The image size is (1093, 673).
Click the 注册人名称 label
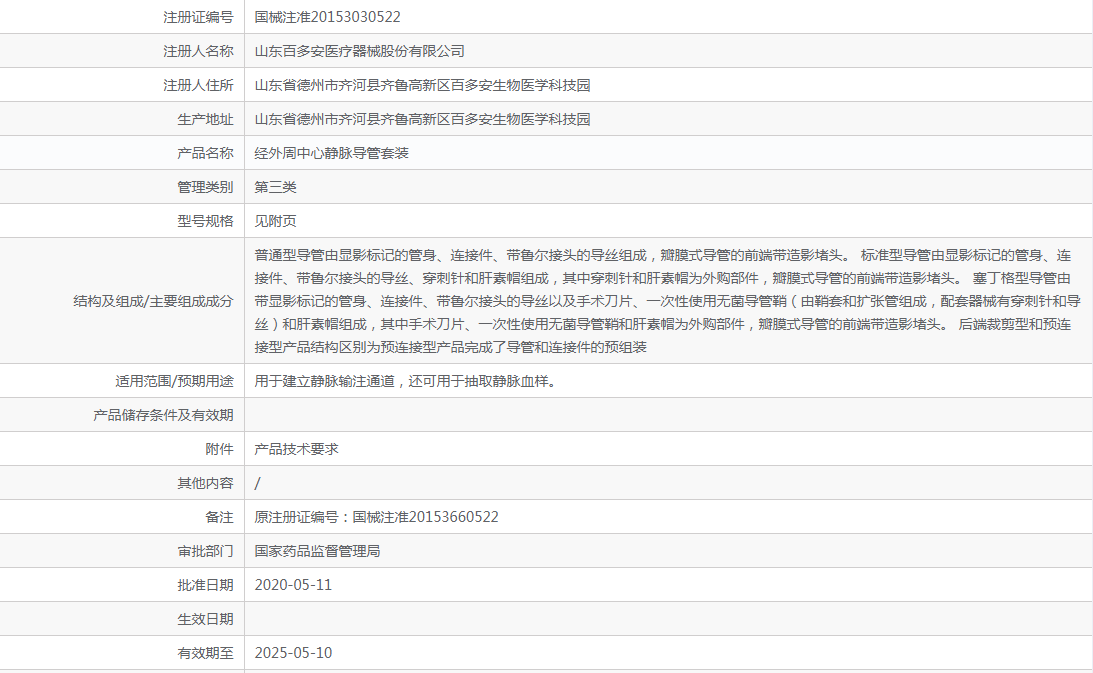click(x=198, y=51)
